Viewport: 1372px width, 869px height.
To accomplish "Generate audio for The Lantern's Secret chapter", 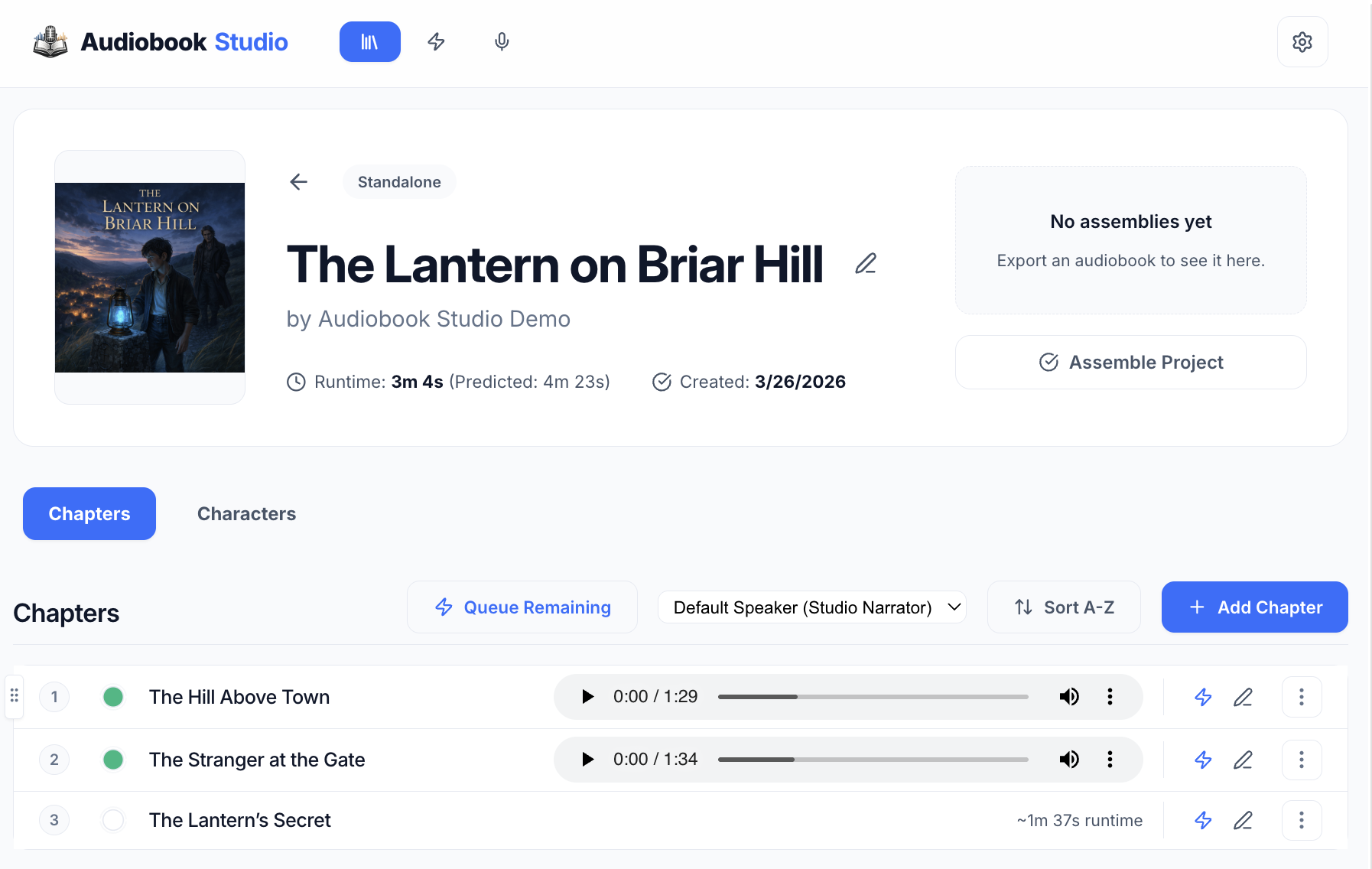I will [x=1203, y=819].
